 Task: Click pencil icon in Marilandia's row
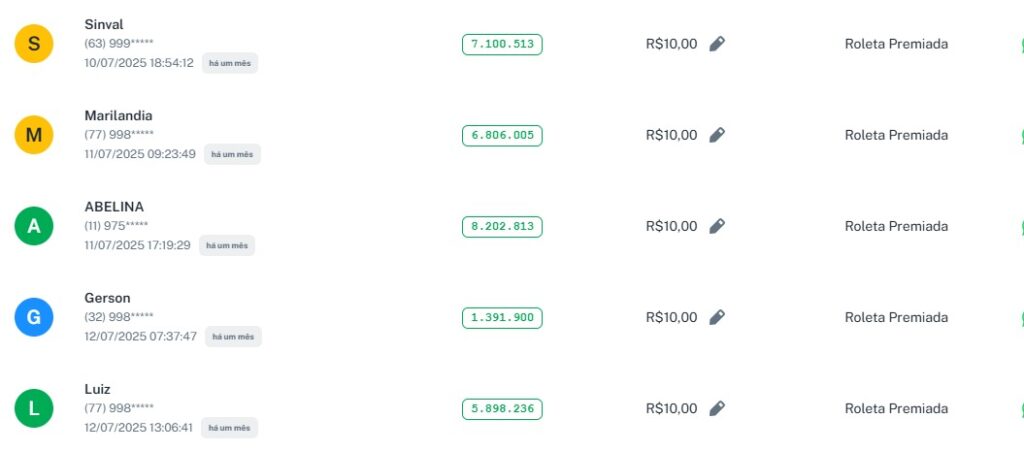[716, 135]
